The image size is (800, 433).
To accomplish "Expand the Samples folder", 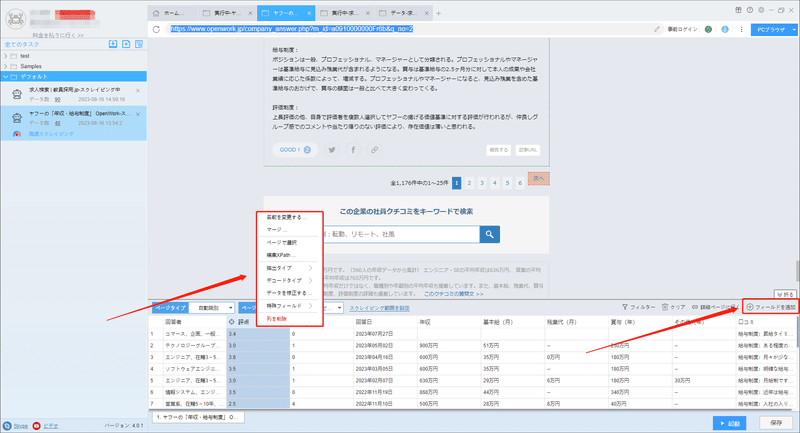I will 6,66.
